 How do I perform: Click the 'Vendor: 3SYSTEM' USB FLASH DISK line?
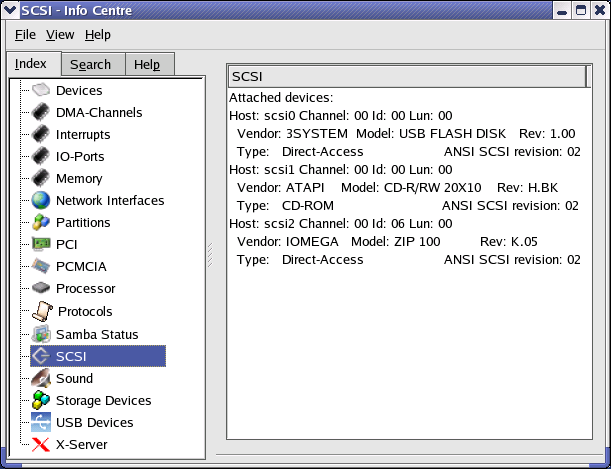click(x=406, y=134)
